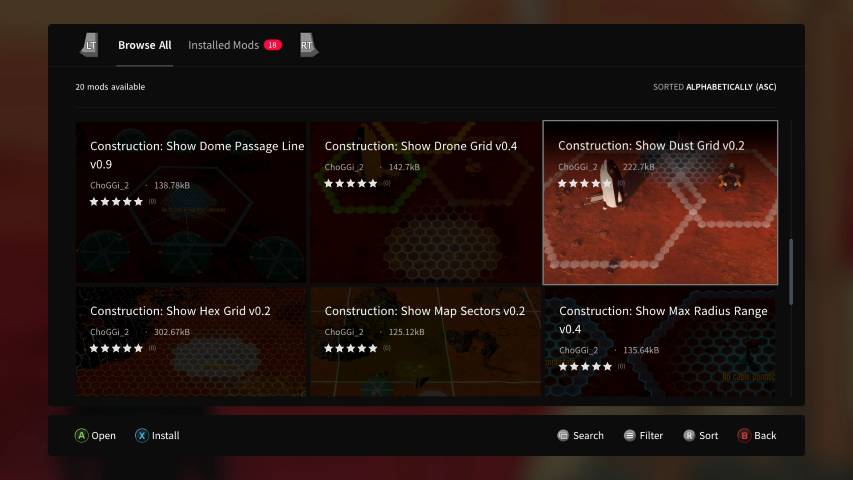853x480 pixels.
Task: Open the Show Dust Grid v0.2 mod
Action: coord(659,202)
